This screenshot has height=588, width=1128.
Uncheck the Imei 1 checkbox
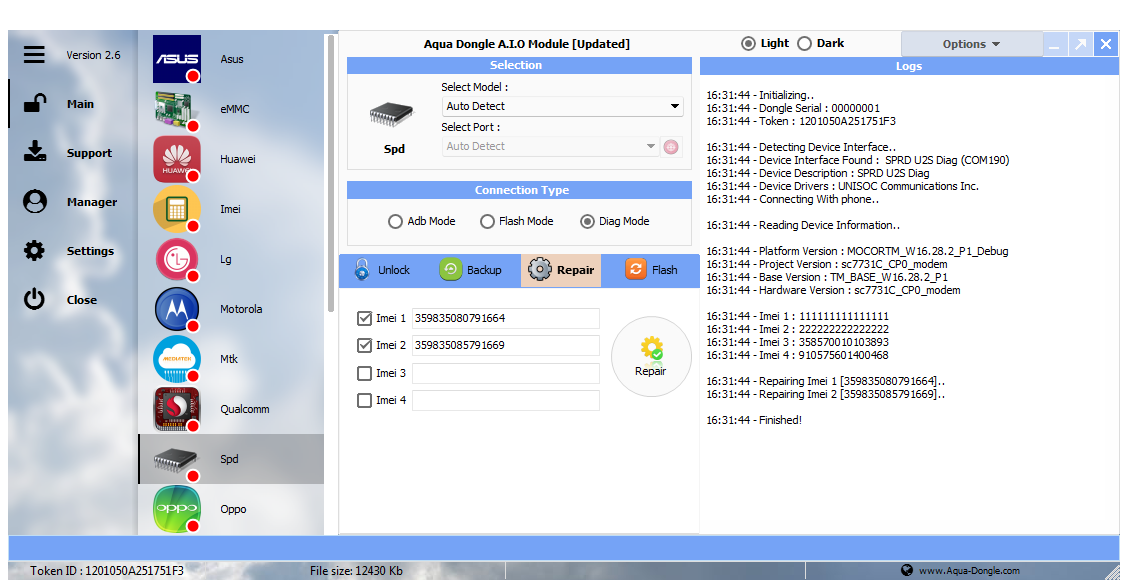click(x=365, y=319)
